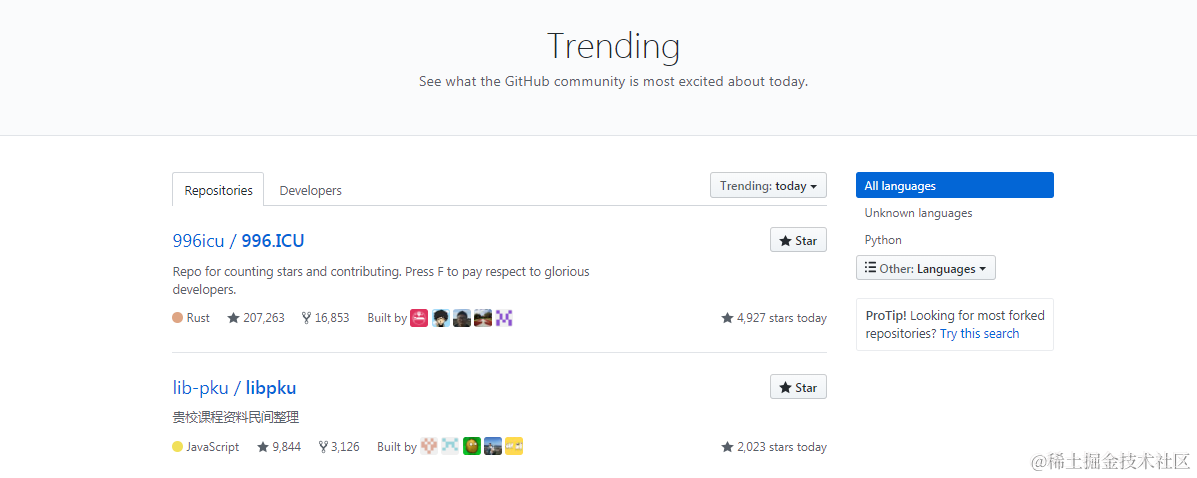Click the fork count icon showing 16,853

click(x=307, y=318)
